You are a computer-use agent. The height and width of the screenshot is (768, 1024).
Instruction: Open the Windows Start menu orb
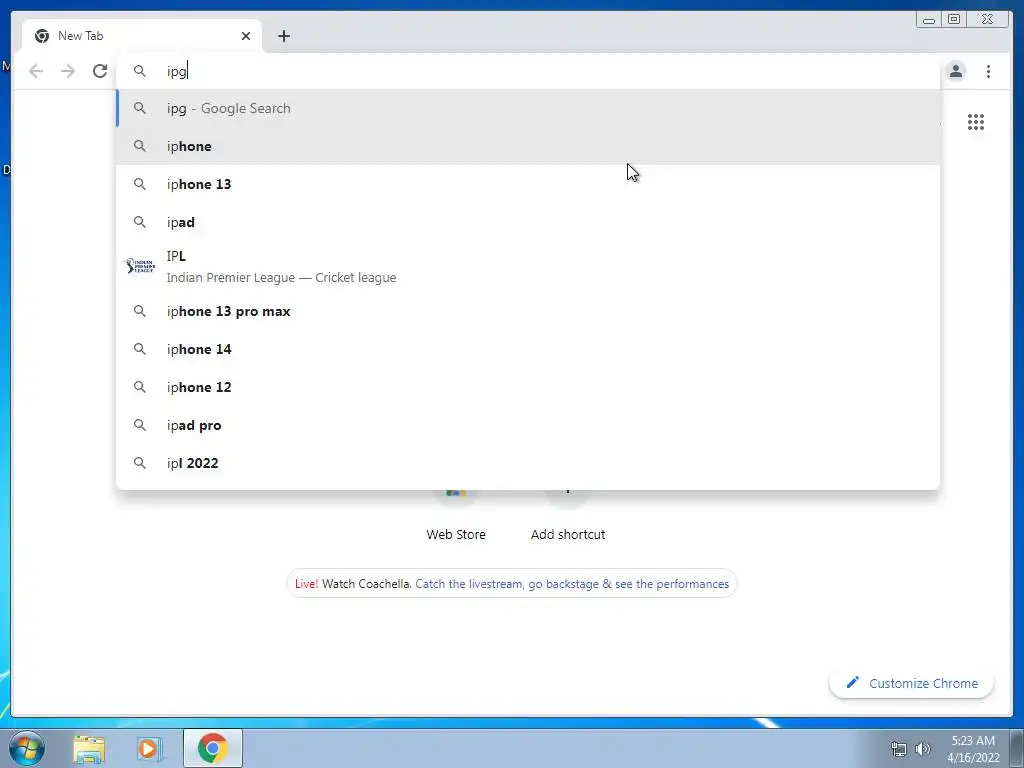[x=27, y=748]
